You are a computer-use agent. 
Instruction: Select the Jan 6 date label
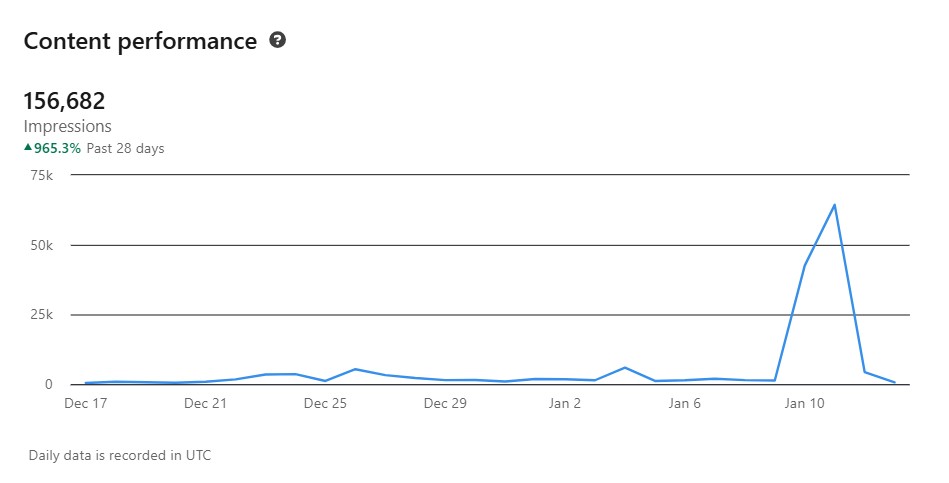pyautogui.click(x=685, y=404)
